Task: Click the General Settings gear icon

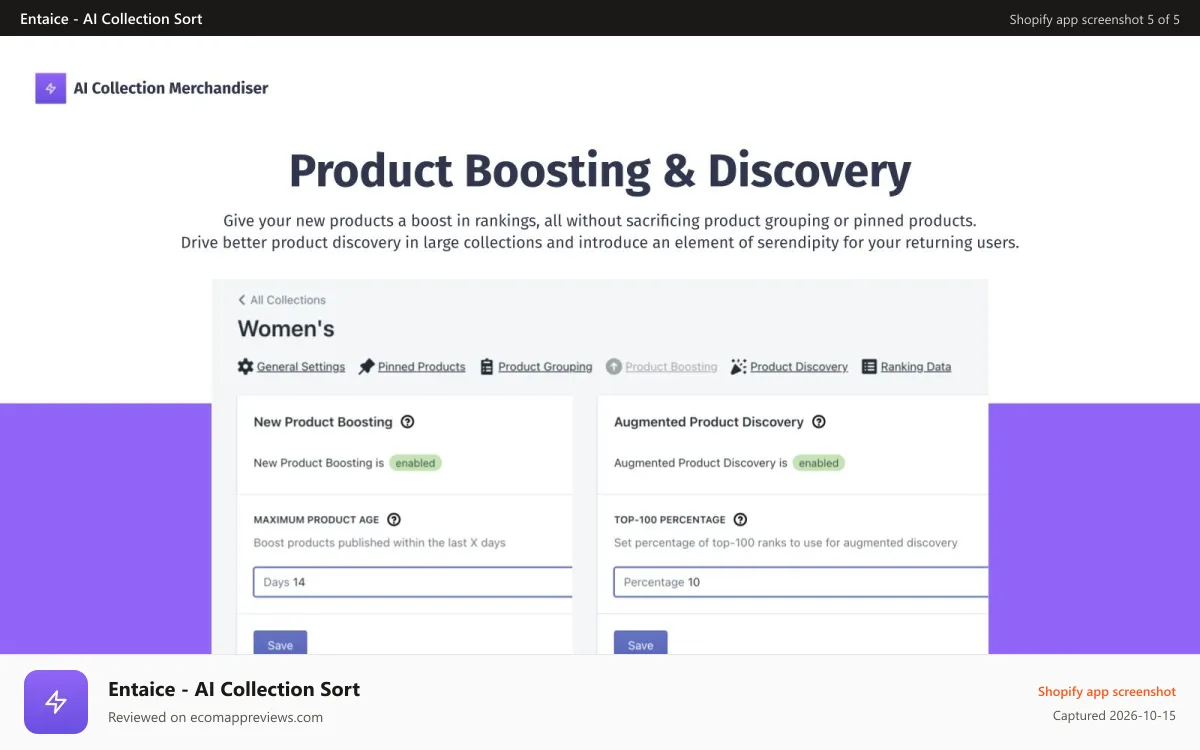Action: [x=245, y=367]
